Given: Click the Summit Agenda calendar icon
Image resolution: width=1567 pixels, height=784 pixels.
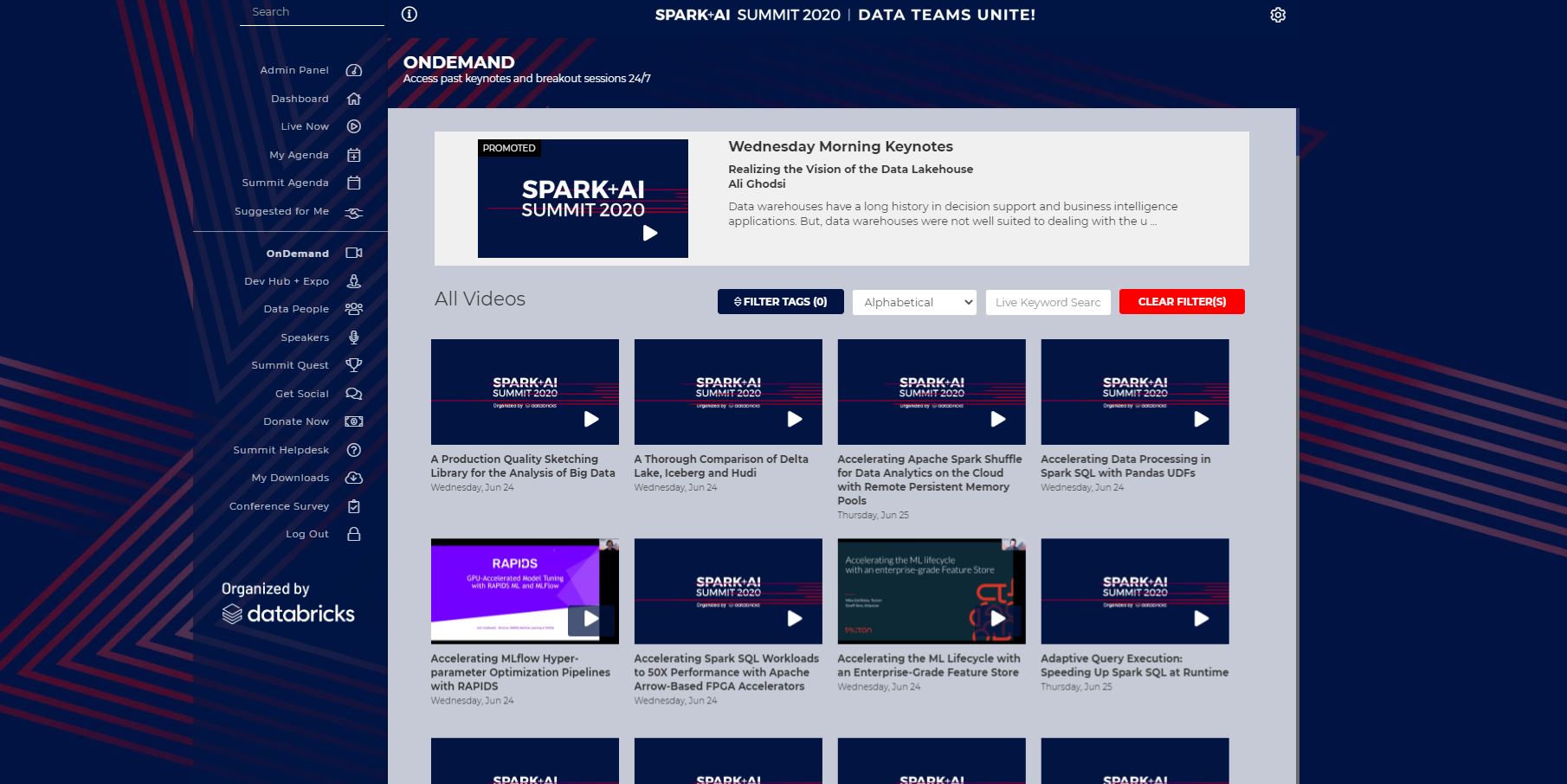Looking at the screenshot, I should (x=353, y=183).
